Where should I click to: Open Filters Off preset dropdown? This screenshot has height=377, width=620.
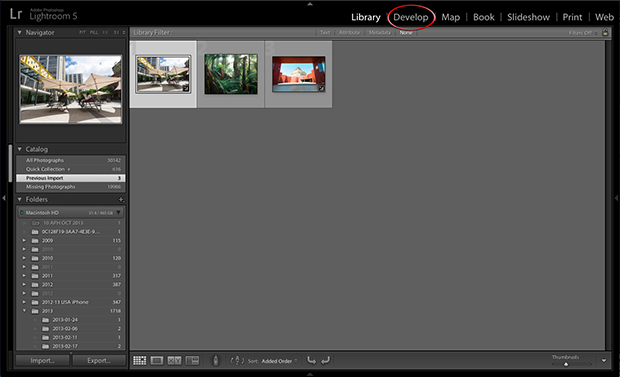pyautogui.click(x=583, y=33)
